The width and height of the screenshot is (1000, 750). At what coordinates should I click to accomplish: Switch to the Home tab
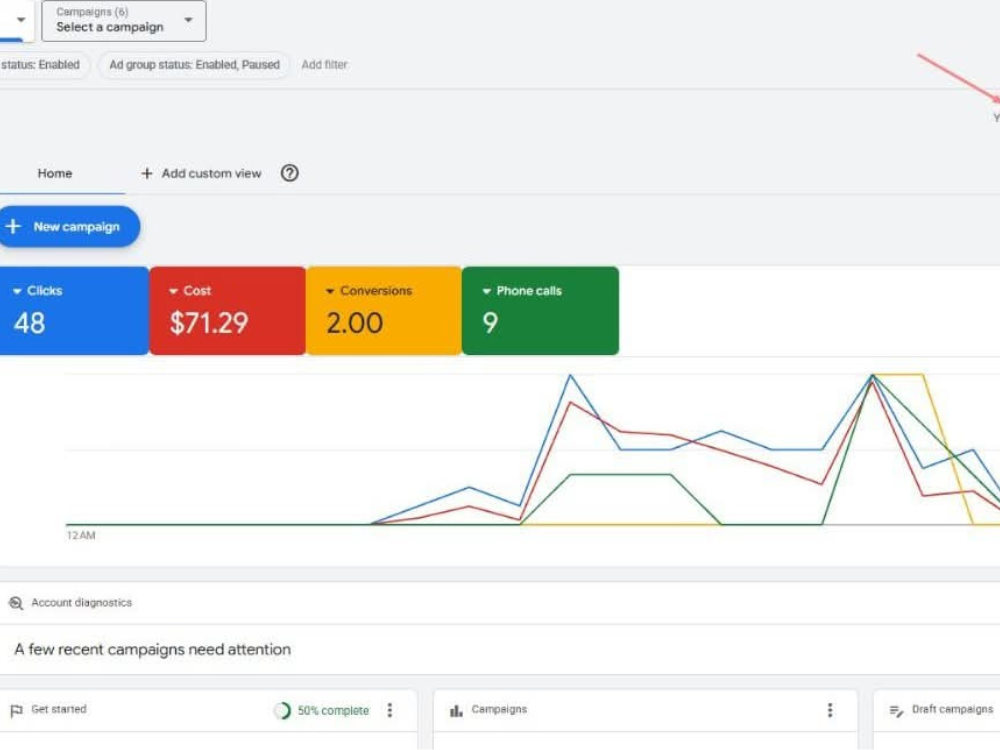[x=55, y=173]
